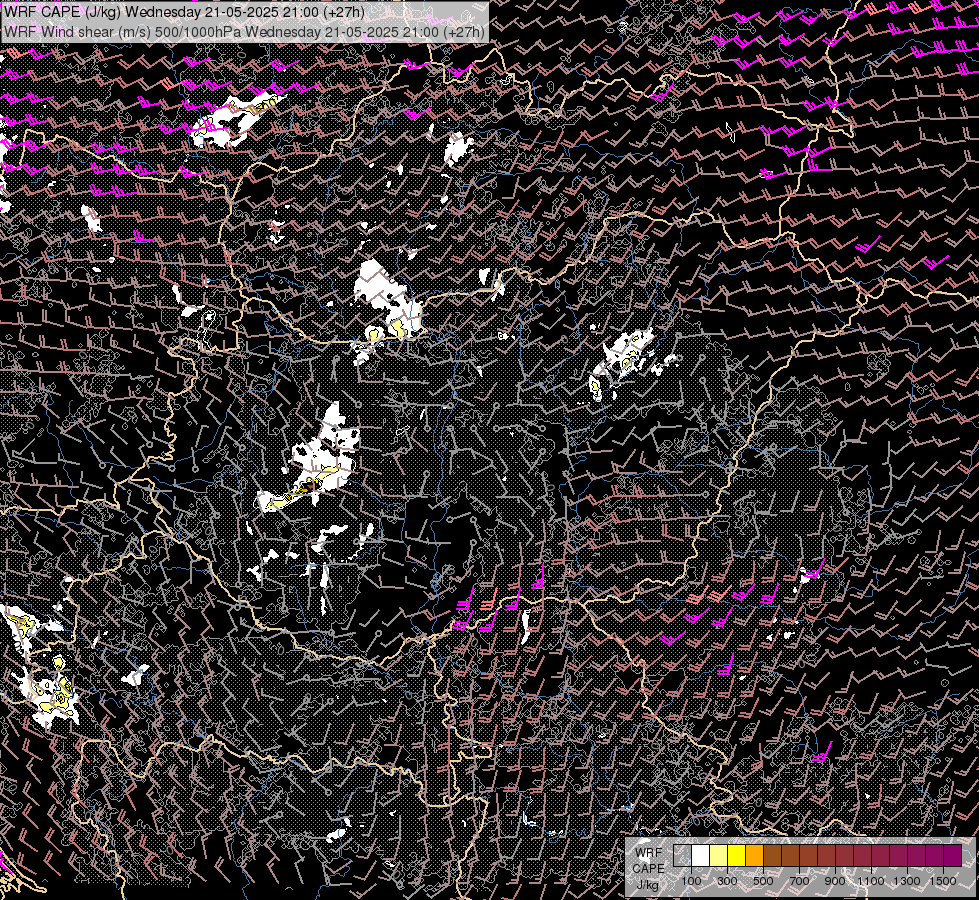
Task: Click the transparent first legend swatch
Action: coord(682,855)
